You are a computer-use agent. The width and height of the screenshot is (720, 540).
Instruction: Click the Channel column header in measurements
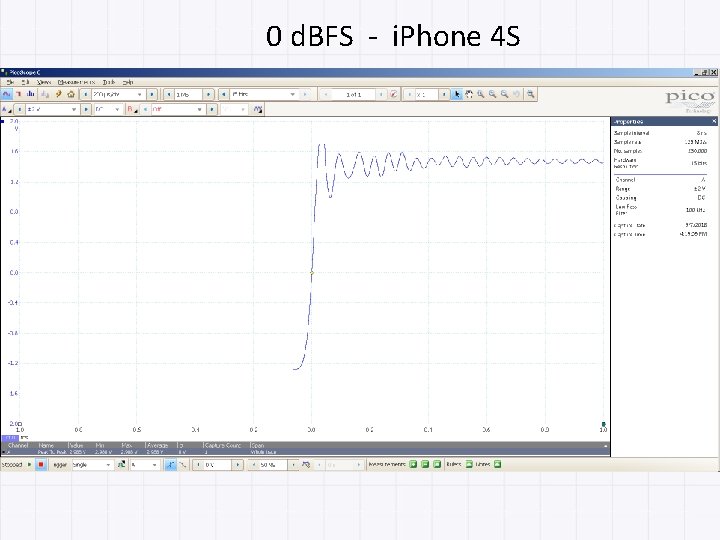18,445
